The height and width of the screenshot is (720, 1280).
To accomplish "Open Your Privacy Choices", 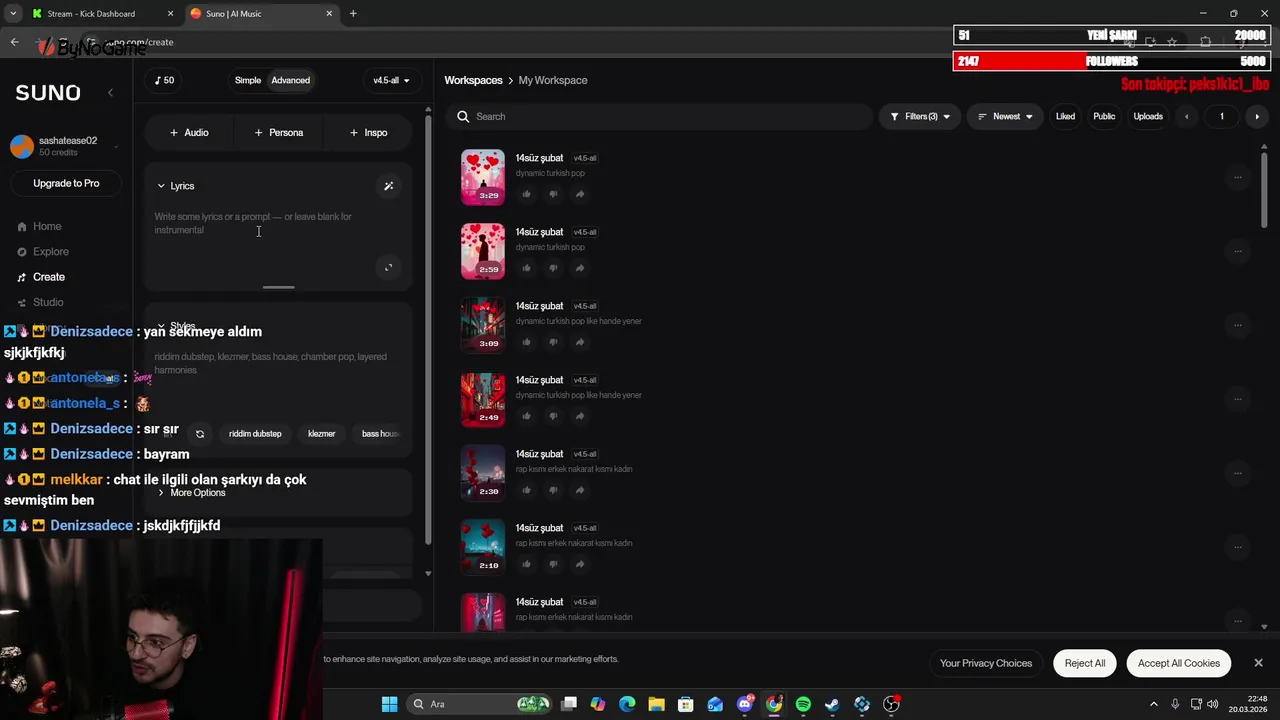I will tap(986, 663).
